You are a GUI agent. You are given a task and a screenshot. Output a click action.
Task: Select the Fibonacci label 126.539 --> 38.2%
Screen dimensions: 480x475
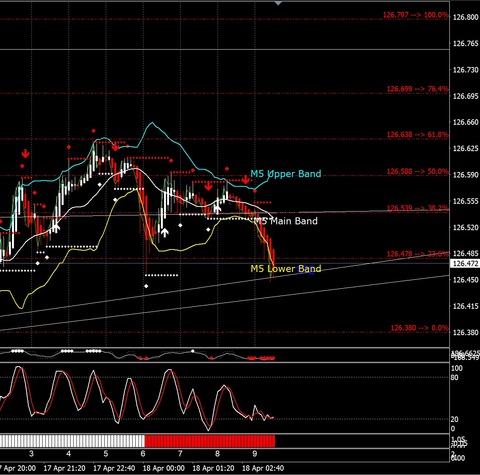(417, 208)
